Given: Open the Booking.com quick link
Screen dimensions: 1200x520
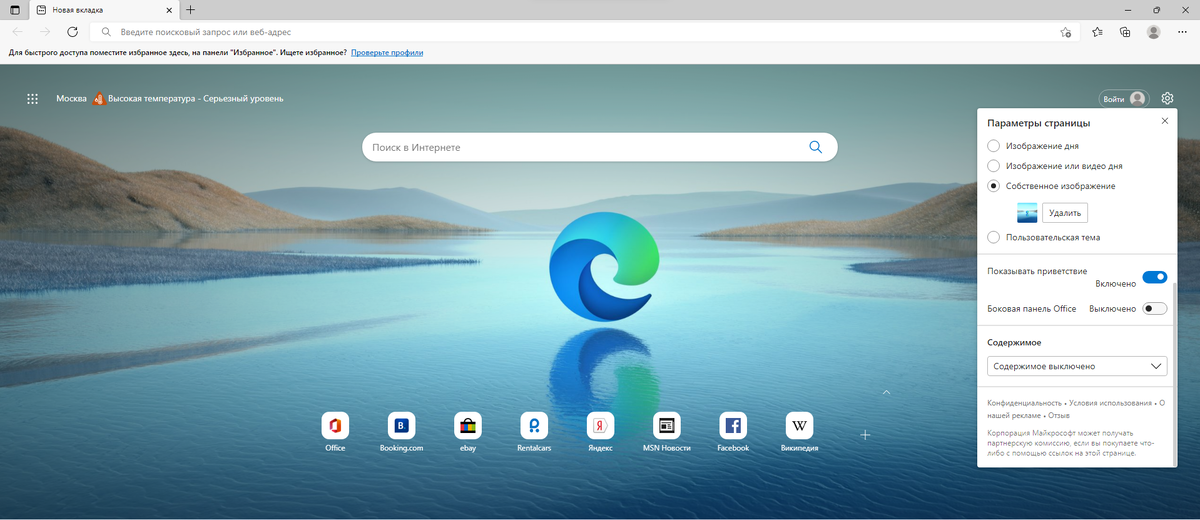Looking at the screenshot, I should pos(401,426).
